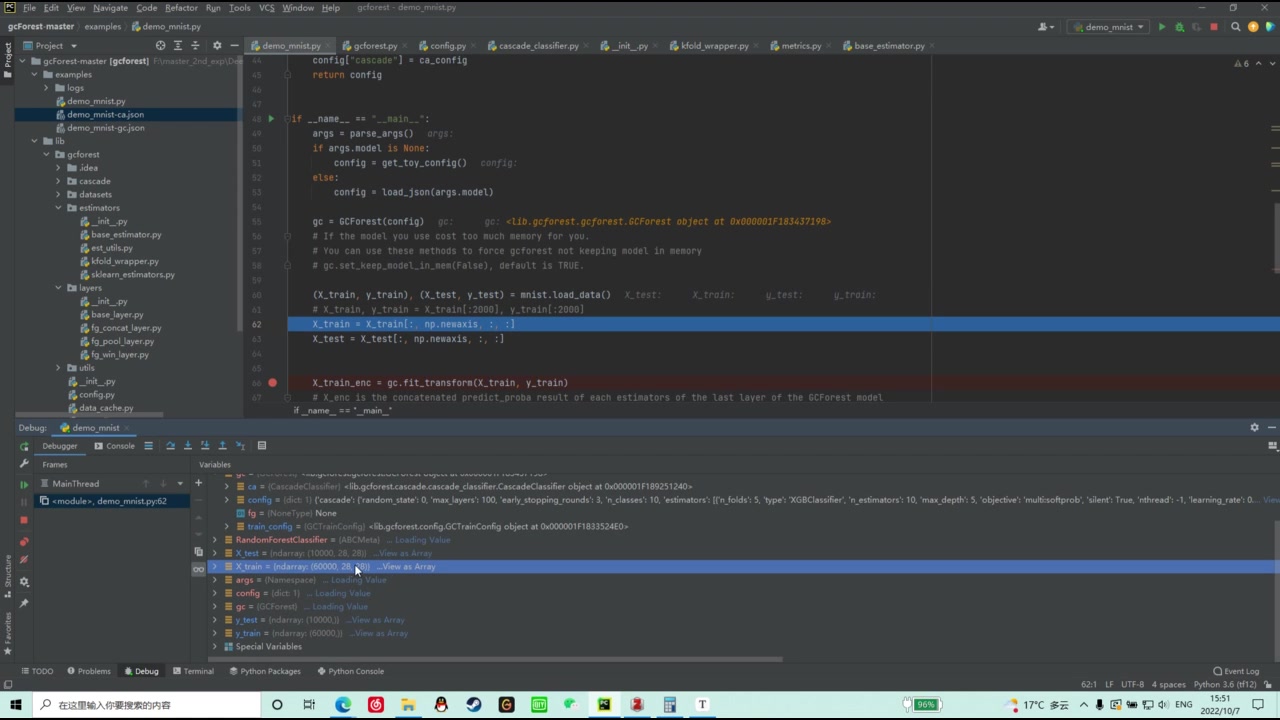This screenshot has width=1280, height=720.
Task: Toggle show watches glasses icon
Action: coord(198,568)
